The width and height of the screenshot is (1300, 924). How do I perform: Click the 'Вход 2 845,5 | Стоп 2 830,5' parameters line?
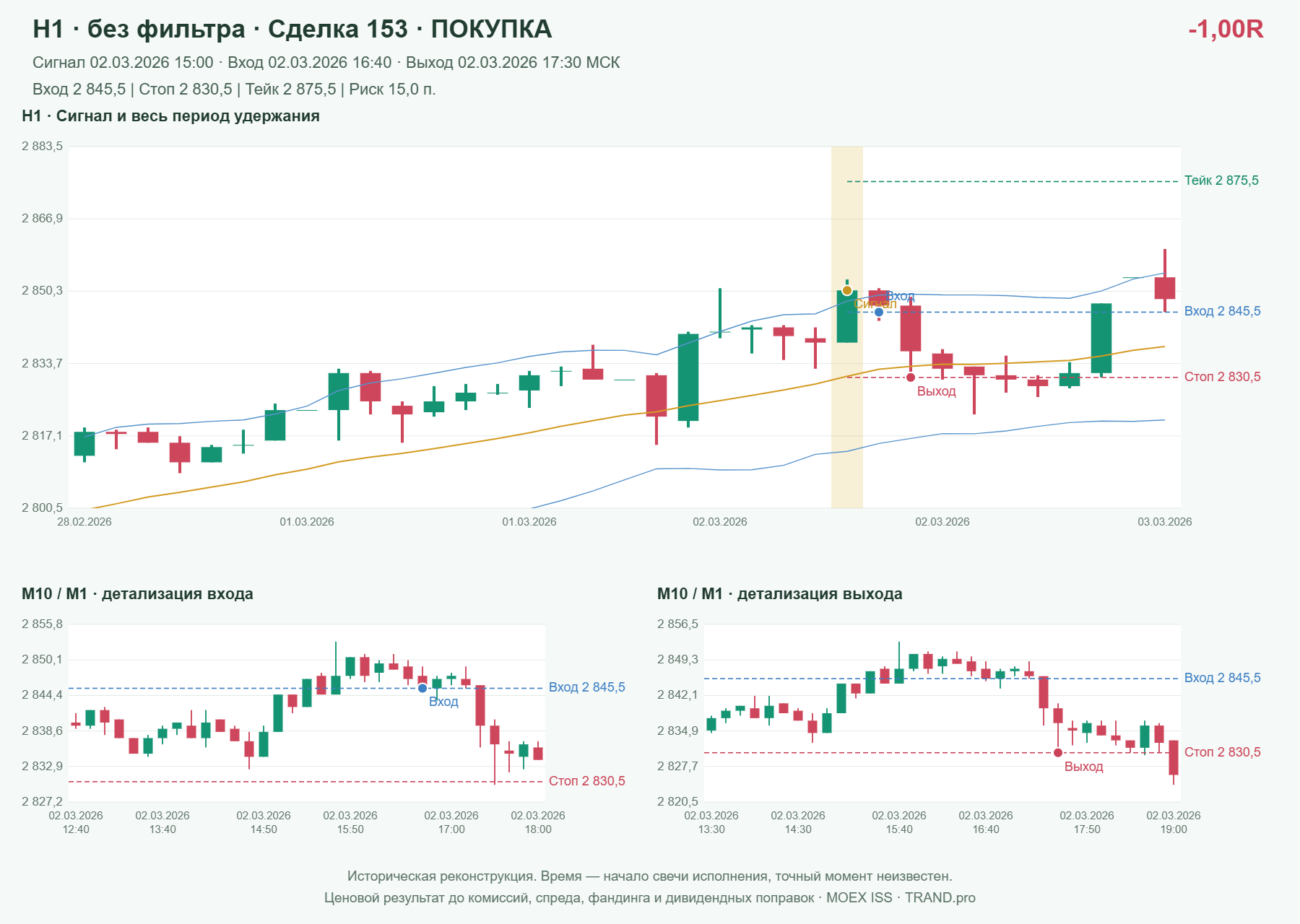pos(234,90)
